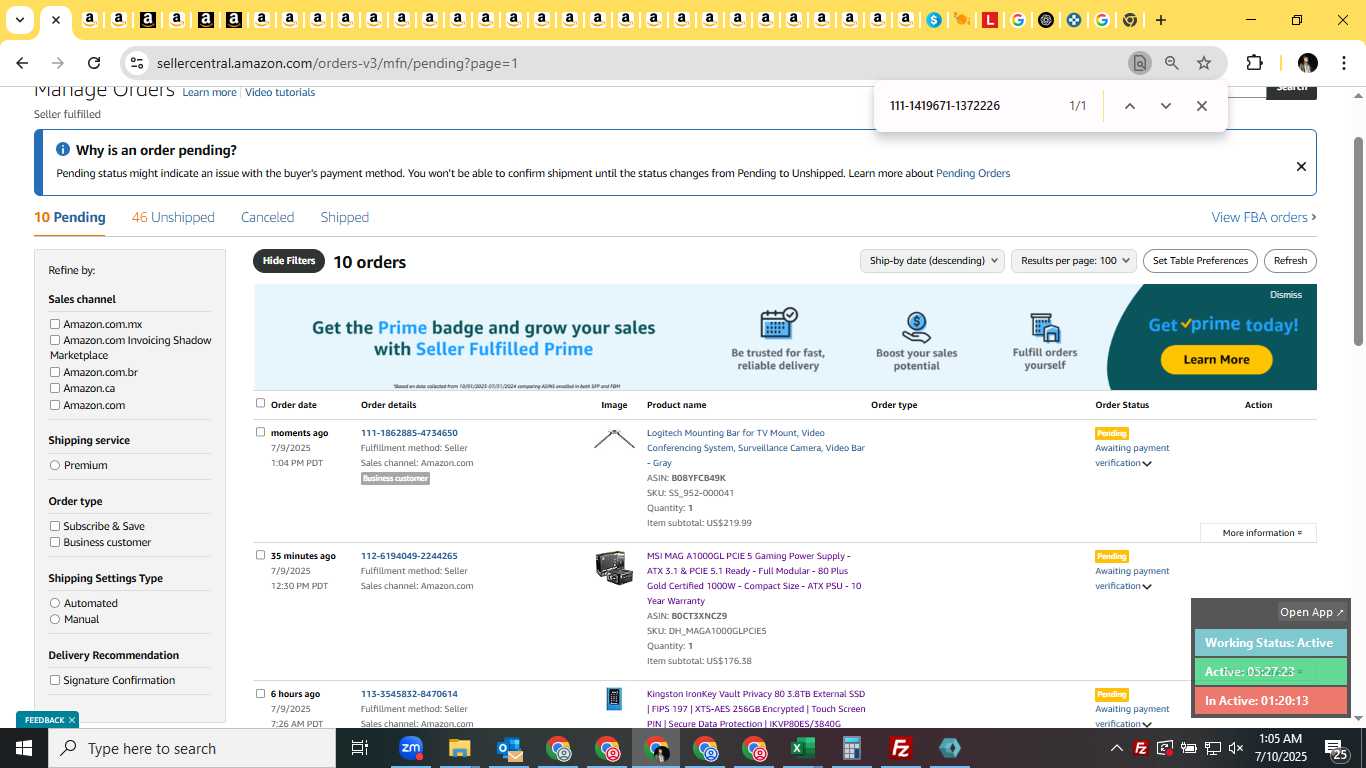This screenshot has height=768, width=1366.
Task: Open the Results per page dropdown
Action: pyautogui.click(x=1074, y=261)
